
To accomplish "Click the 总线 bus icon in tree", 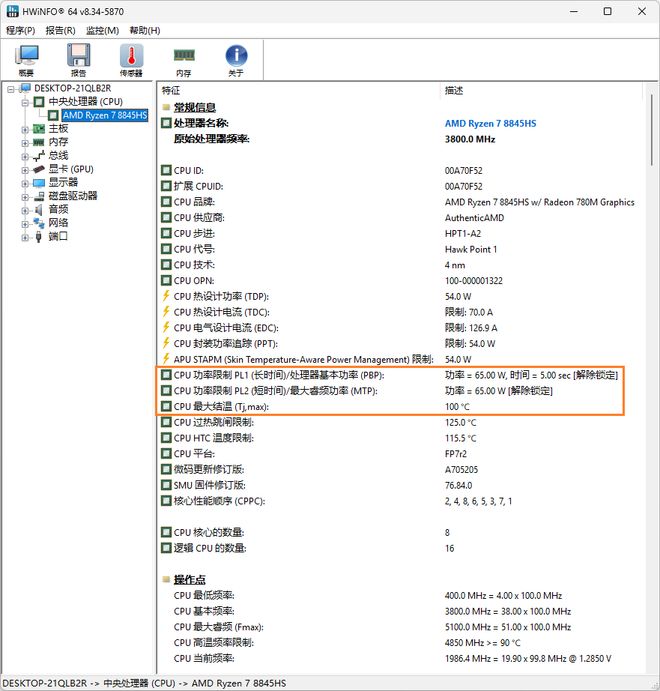I will [39, 156].
